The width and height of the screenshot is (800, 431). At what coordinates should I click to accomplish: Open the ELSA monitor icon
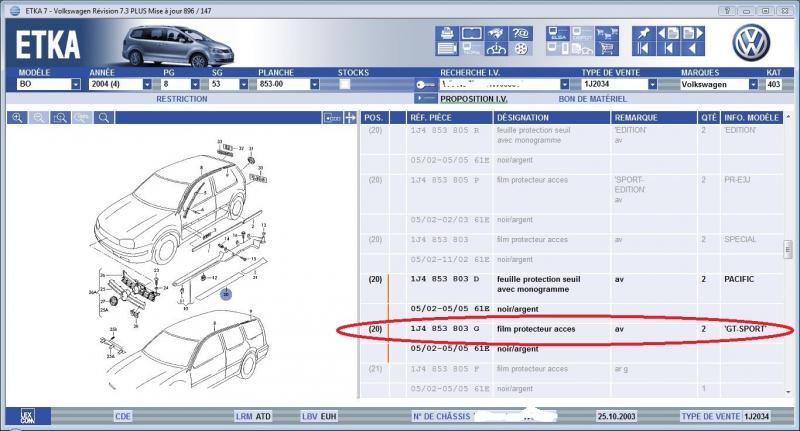pyautogui.click(x=557, y=34)
